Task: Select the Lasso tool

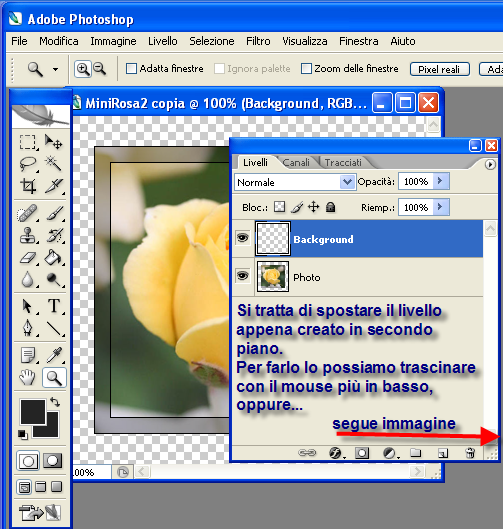Action: click(28, 164)
